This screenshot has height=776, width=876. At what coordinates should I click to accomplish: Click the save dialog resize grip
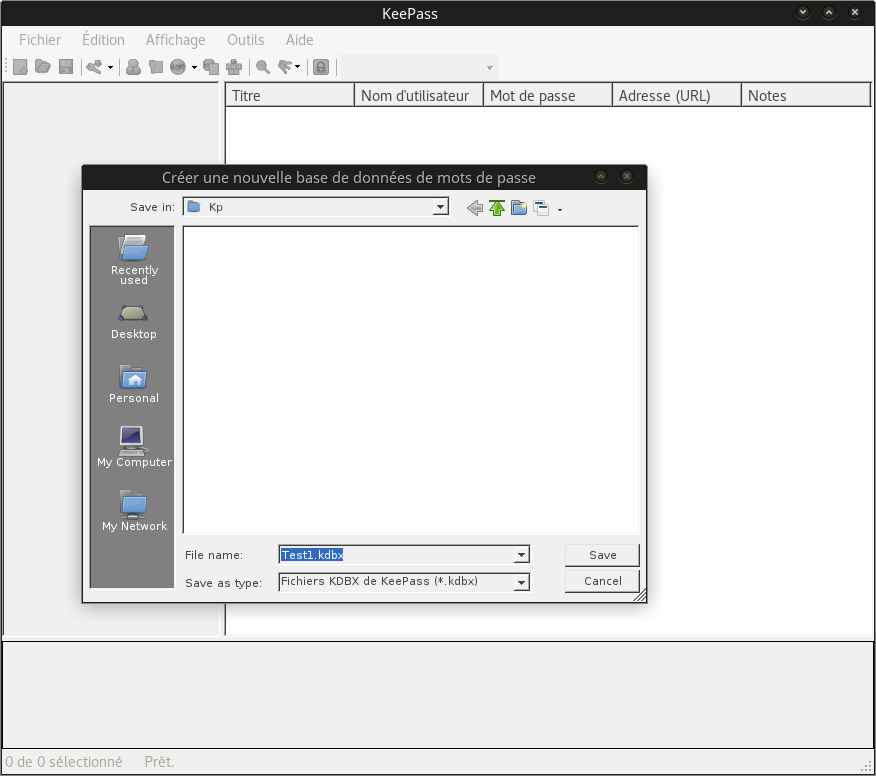point(640,596)
